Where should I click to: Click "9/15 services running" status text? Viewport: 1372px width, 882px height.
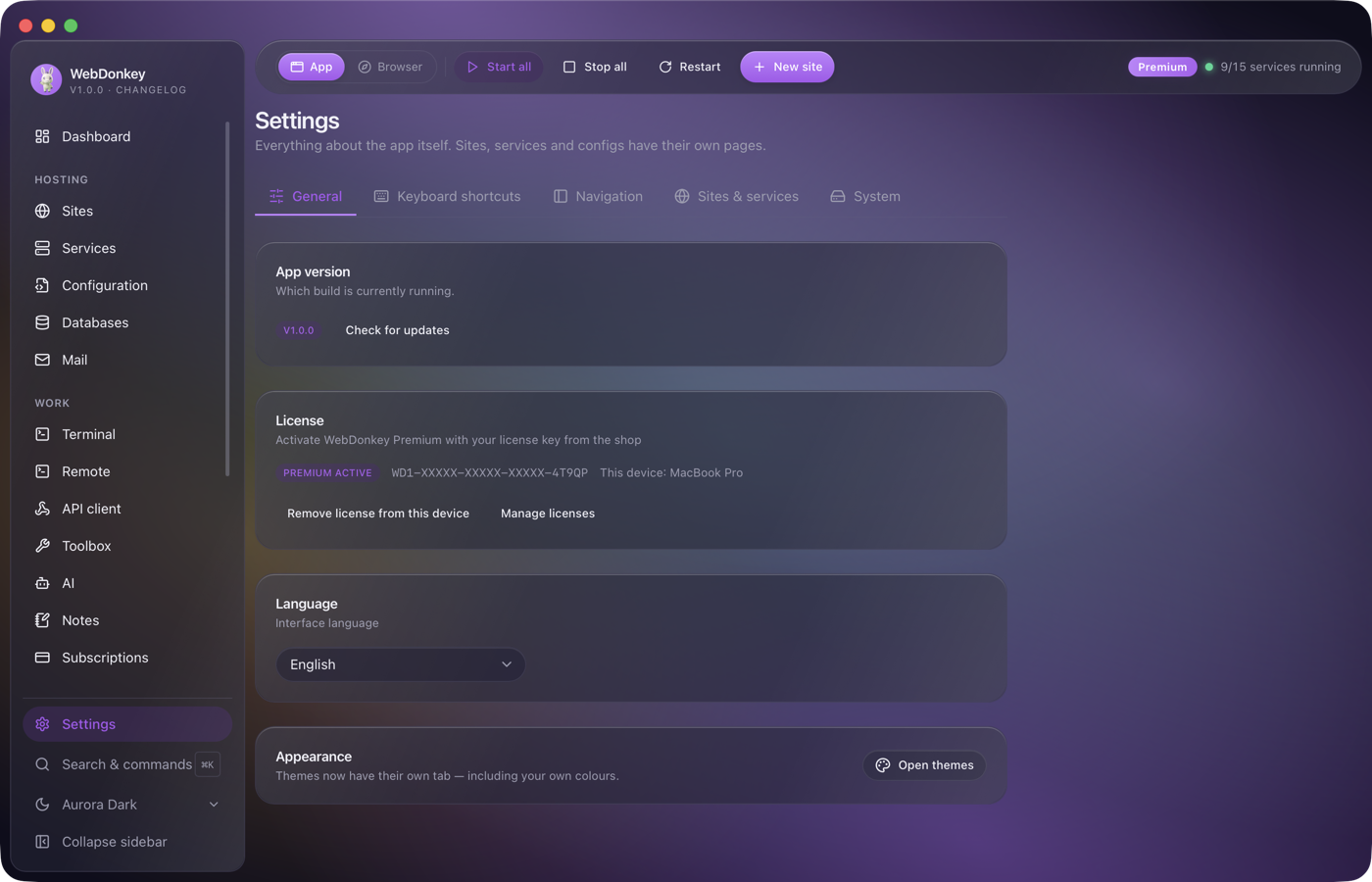[x=1281, y=67]
